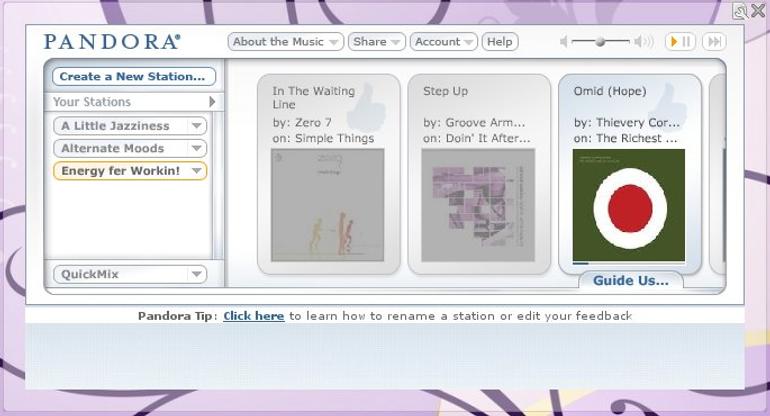
Task: Click the low volume speaker icon
Action: click(564, 42)
